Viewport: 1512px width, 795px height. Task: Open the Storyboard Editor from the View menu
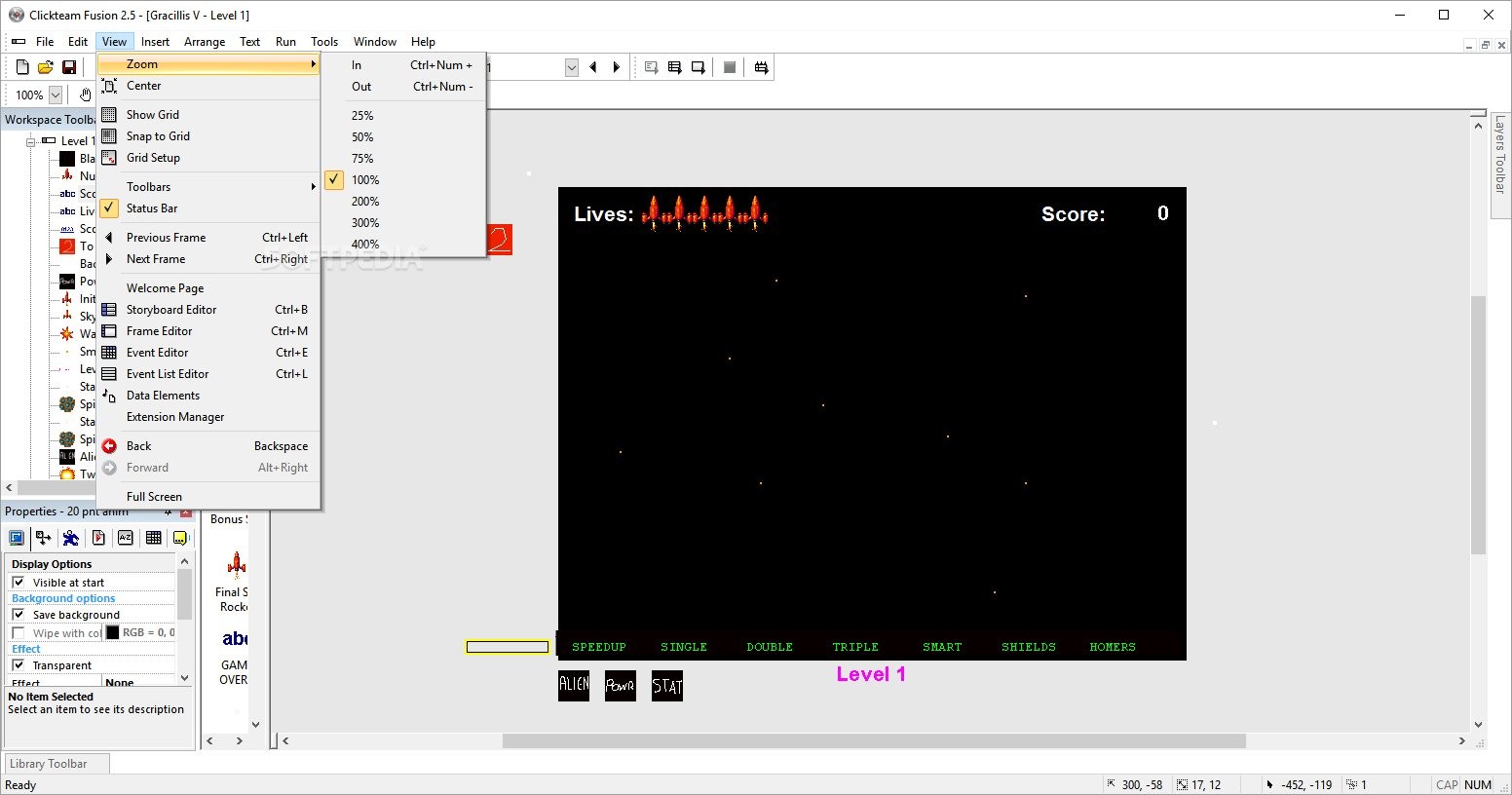click(x=172, y=310)
